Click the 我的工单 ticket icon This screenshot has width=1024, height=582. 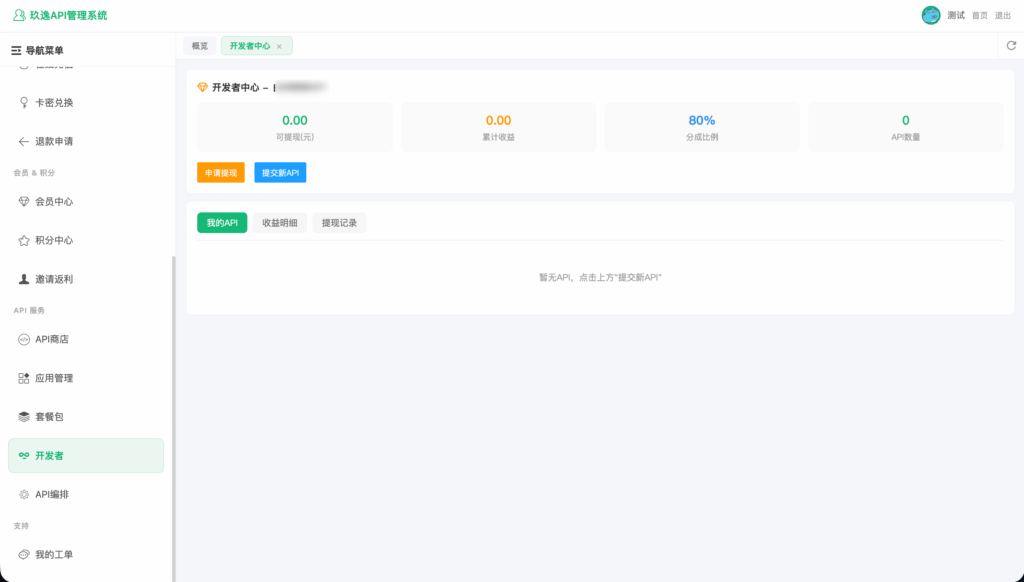pos(24,555)
